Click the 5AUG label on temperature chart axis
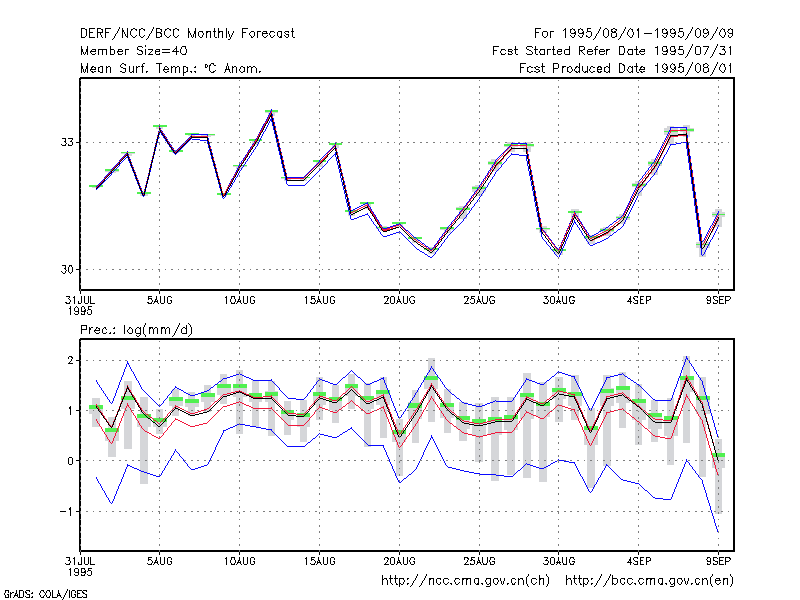Screen dimensions: 800x600 tap(160, 301)
